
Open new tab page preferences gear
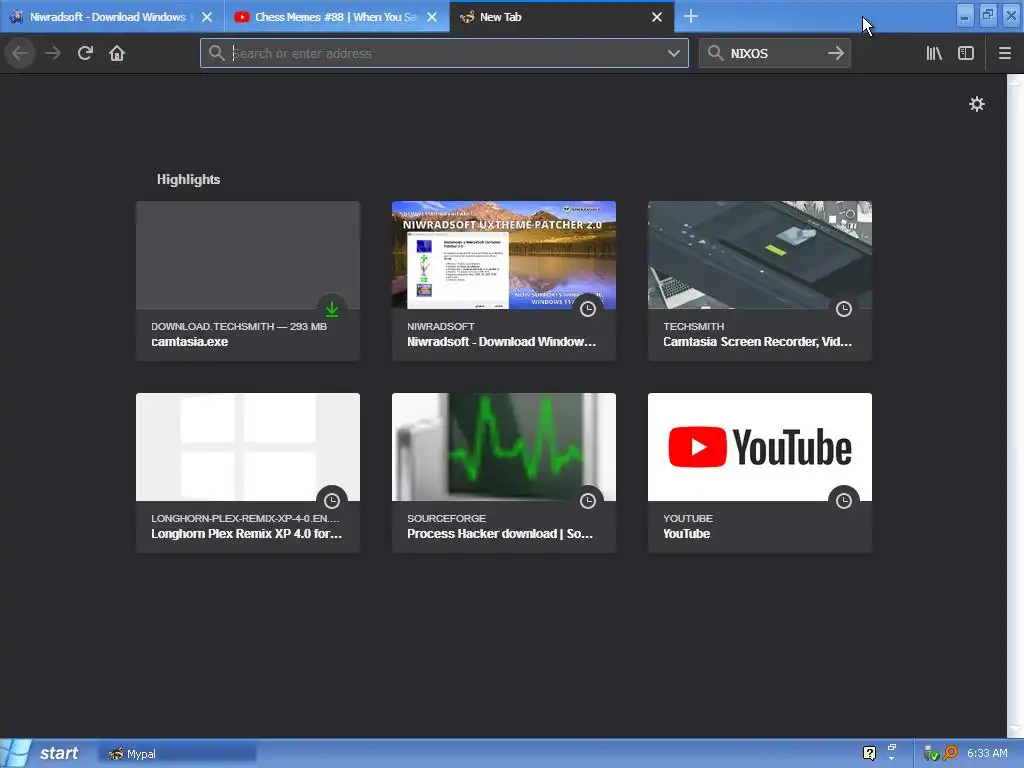[976, 104]
